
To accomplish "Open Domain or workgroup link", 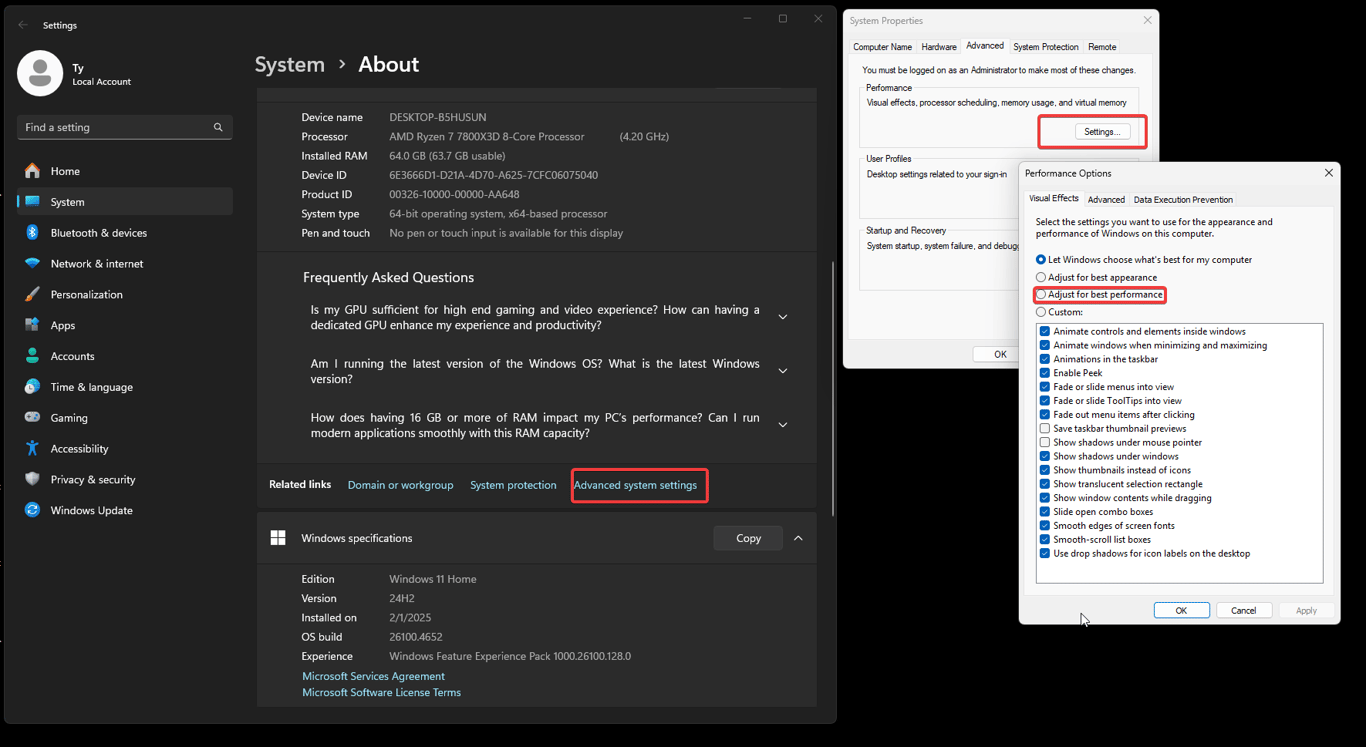I will pyautogui.click(x=400, y=485).
